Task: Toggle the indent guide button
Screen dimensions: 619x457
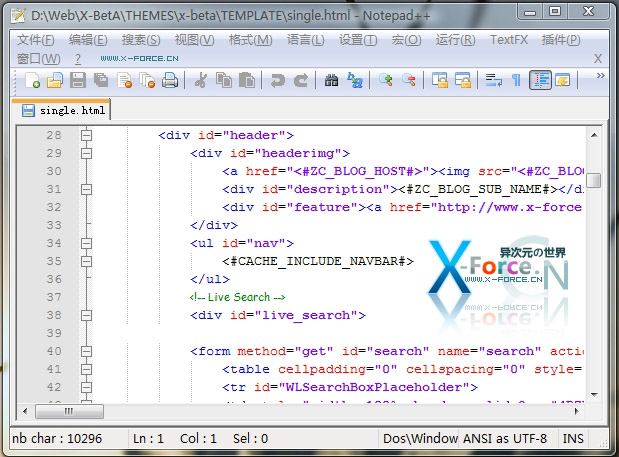Action: (x=540, y=80)
